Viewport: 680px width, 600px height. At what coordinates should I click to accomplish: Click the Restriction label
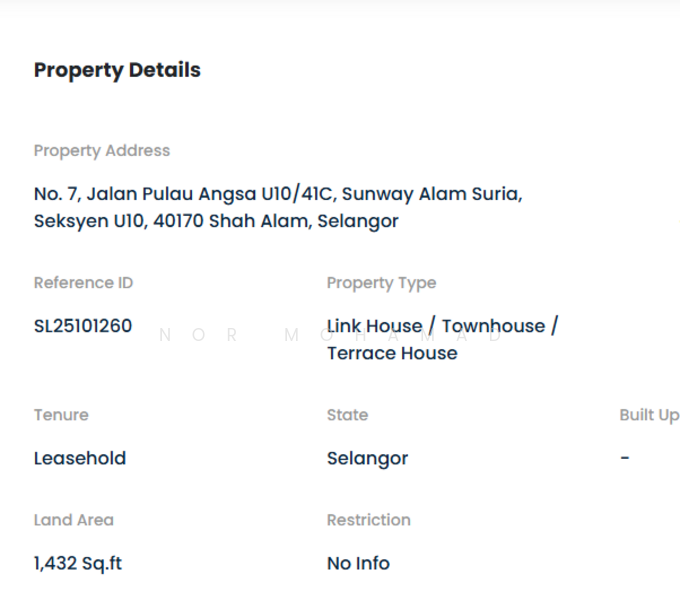[x=368, y=520]
